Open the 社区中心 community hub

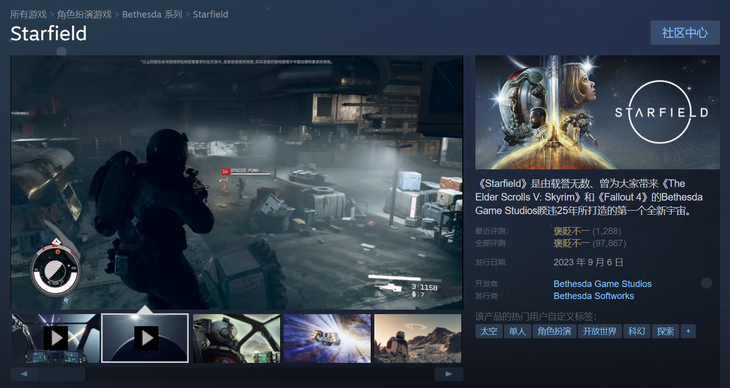coord(685,33)
